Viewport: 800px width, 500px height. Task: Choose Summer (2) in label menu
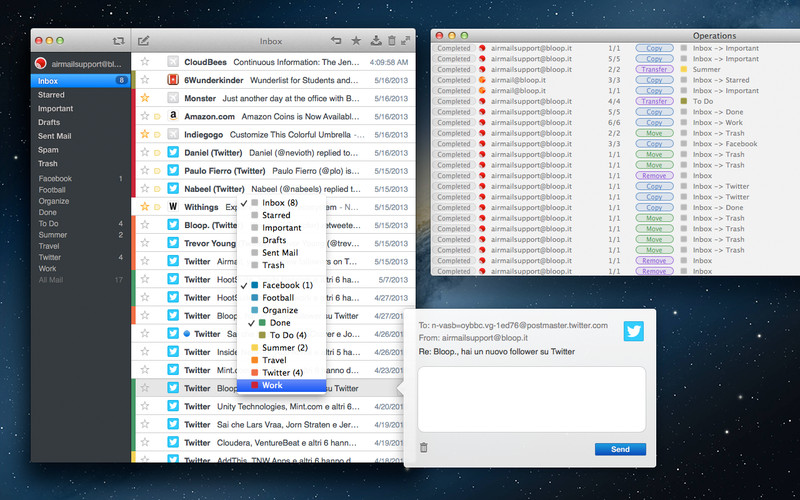pyautogui.click(x=282, y=347)
